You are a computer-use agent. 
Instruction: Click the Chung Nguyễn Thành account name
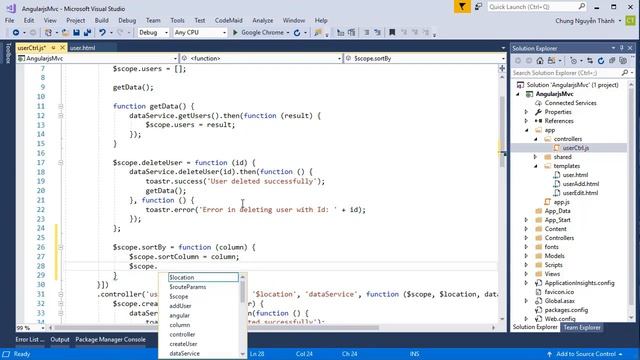pyautogui.click(x=584, y=20)
